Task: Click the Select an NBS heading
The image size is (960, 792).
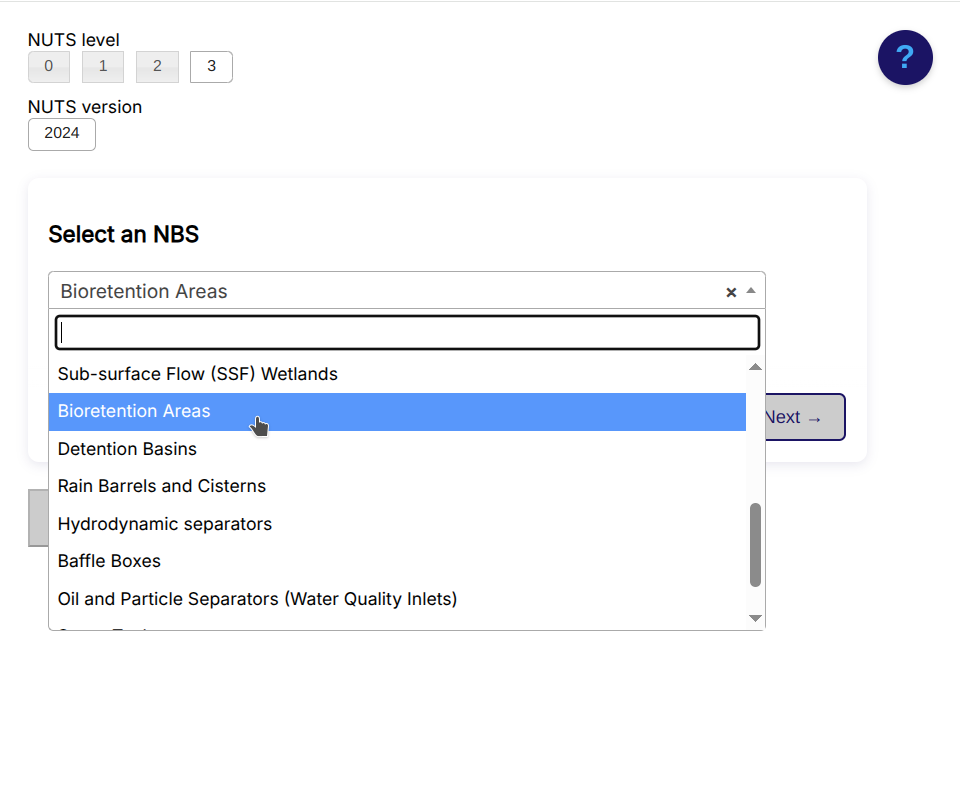Action: [123, 234]
